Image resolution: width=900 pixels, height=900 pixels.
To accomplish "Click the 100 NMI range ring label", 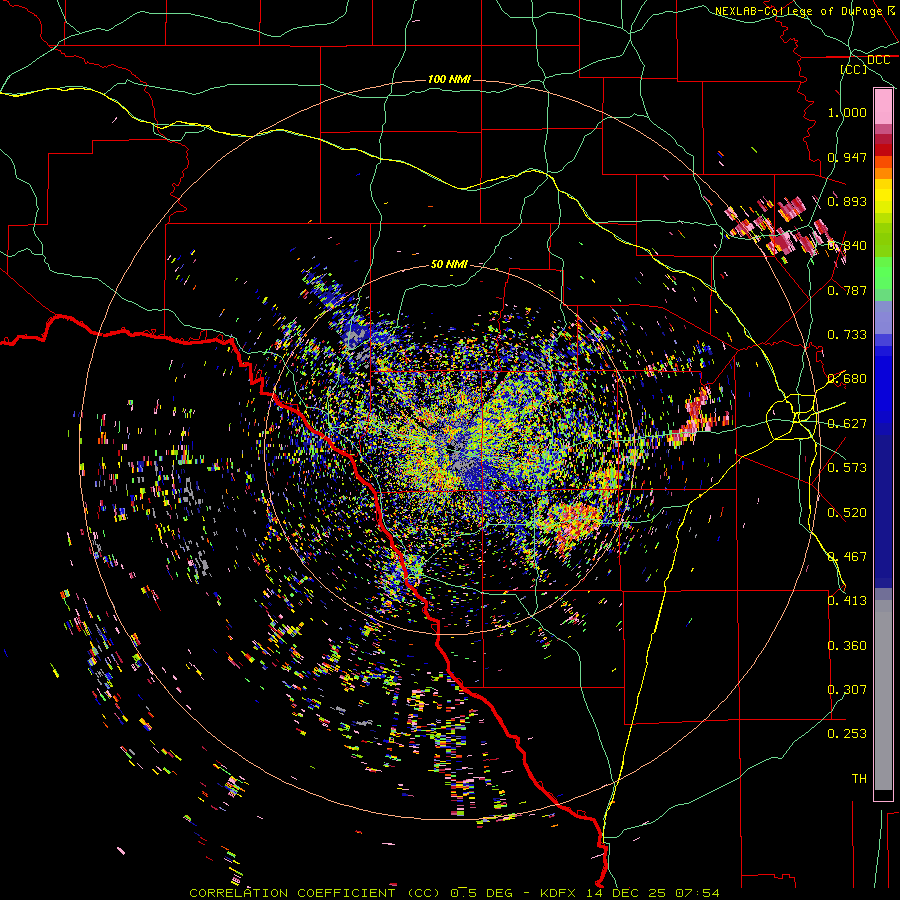I will point(449,79).
